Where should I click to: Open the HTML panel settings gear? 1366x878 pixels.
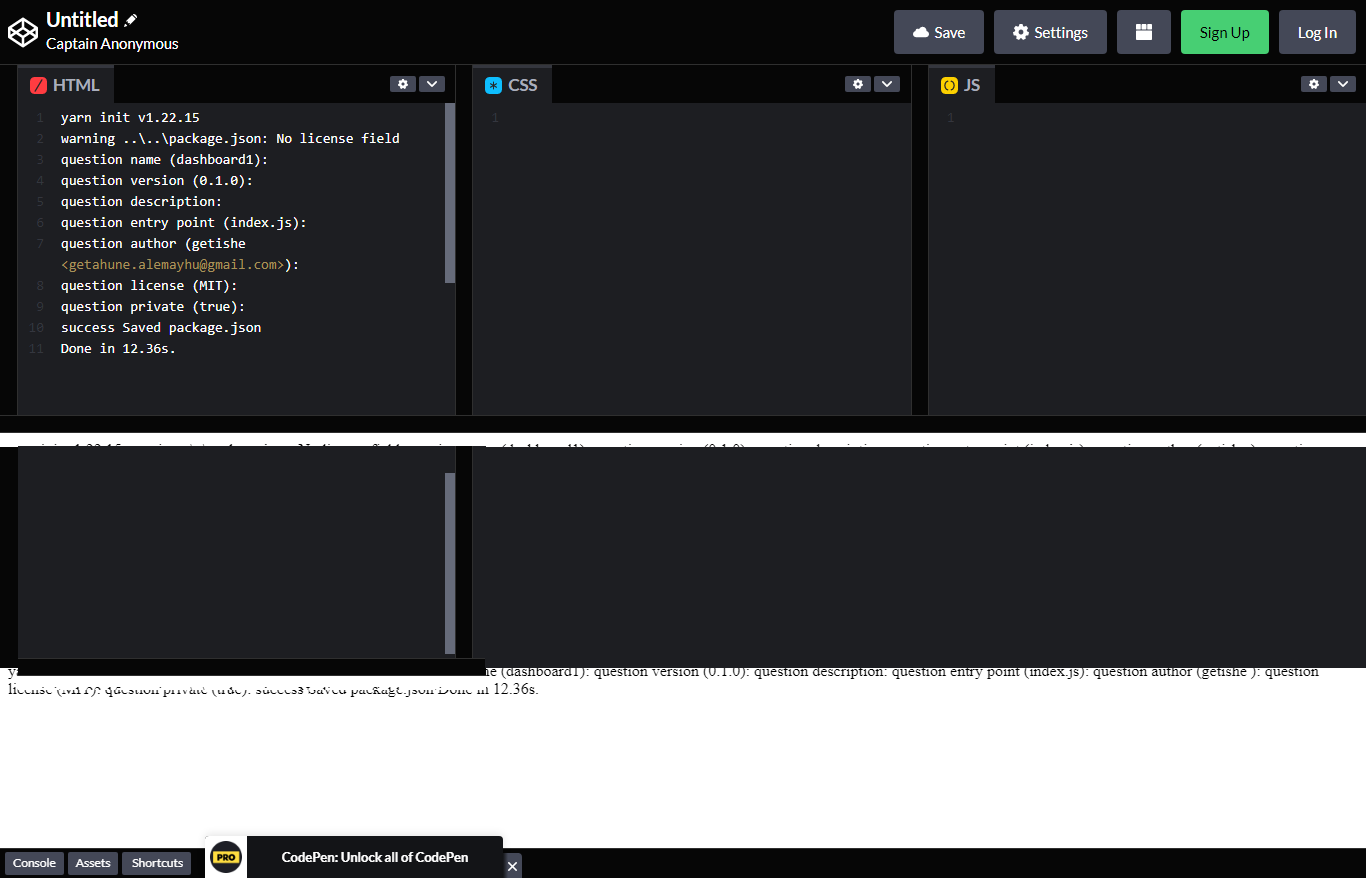[x=402, y=84]
